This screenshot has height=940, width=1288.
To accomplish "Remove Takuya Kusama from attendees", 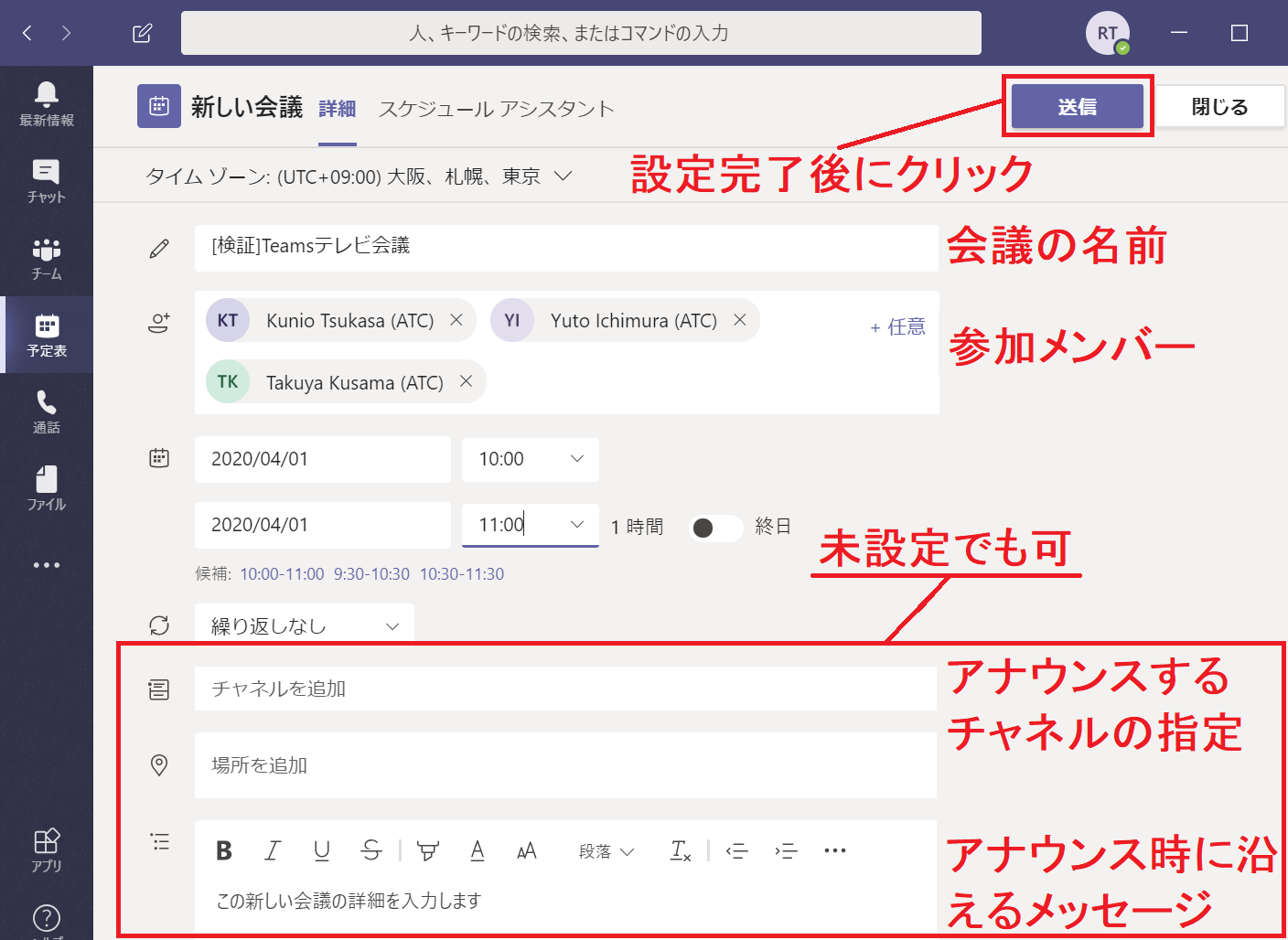I will coord(467,381).
